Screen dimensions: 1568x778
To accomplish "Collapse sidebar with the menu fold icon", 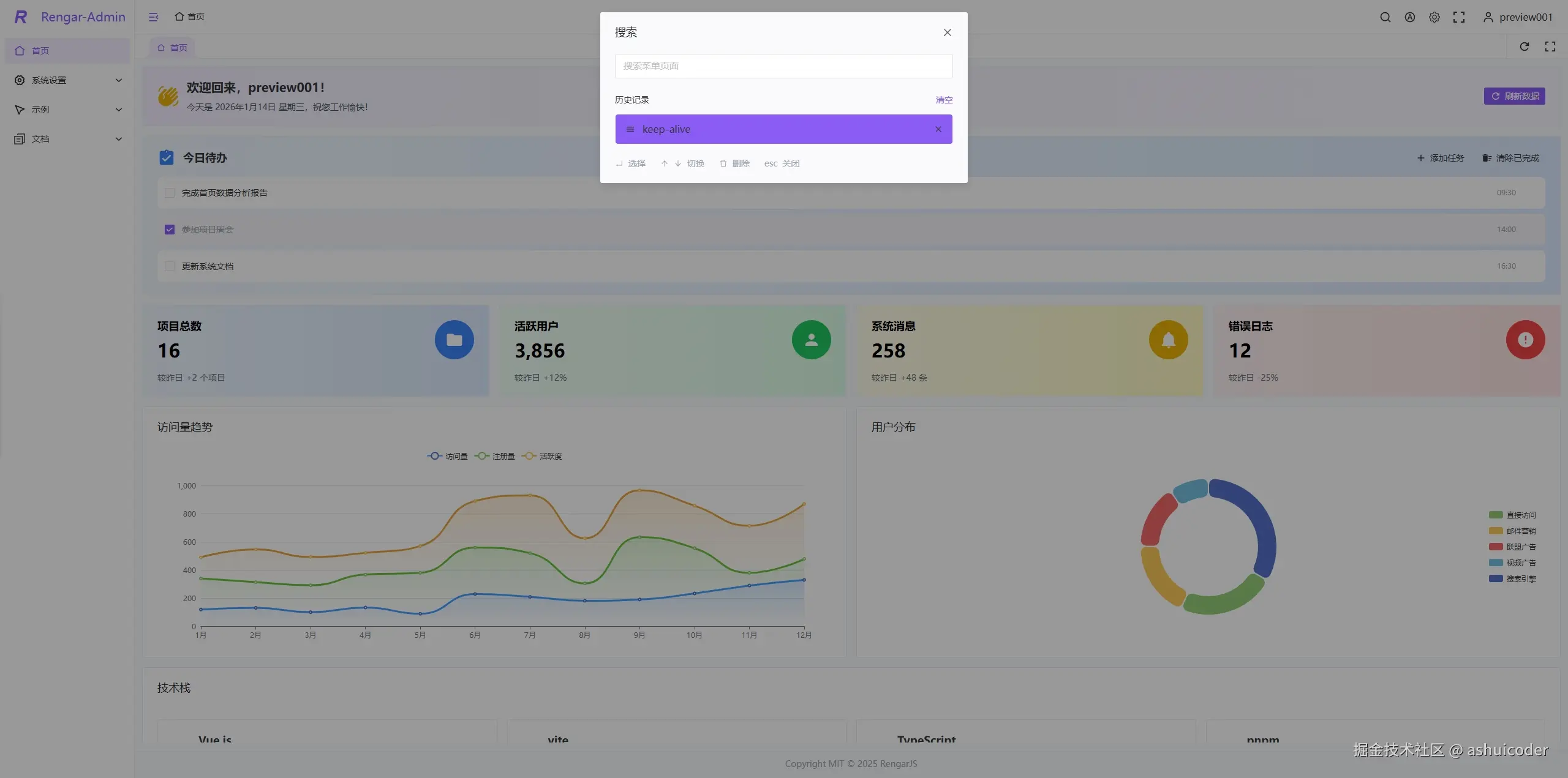I will click(153, 17).
